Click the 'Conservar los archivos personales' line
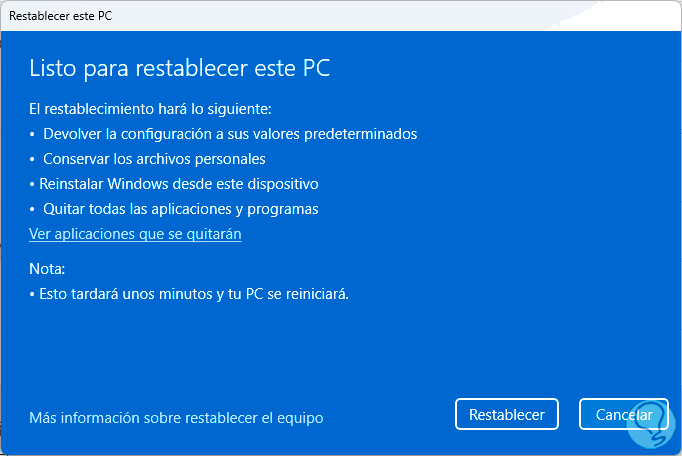Screen dimensions: 682x456 154,158
